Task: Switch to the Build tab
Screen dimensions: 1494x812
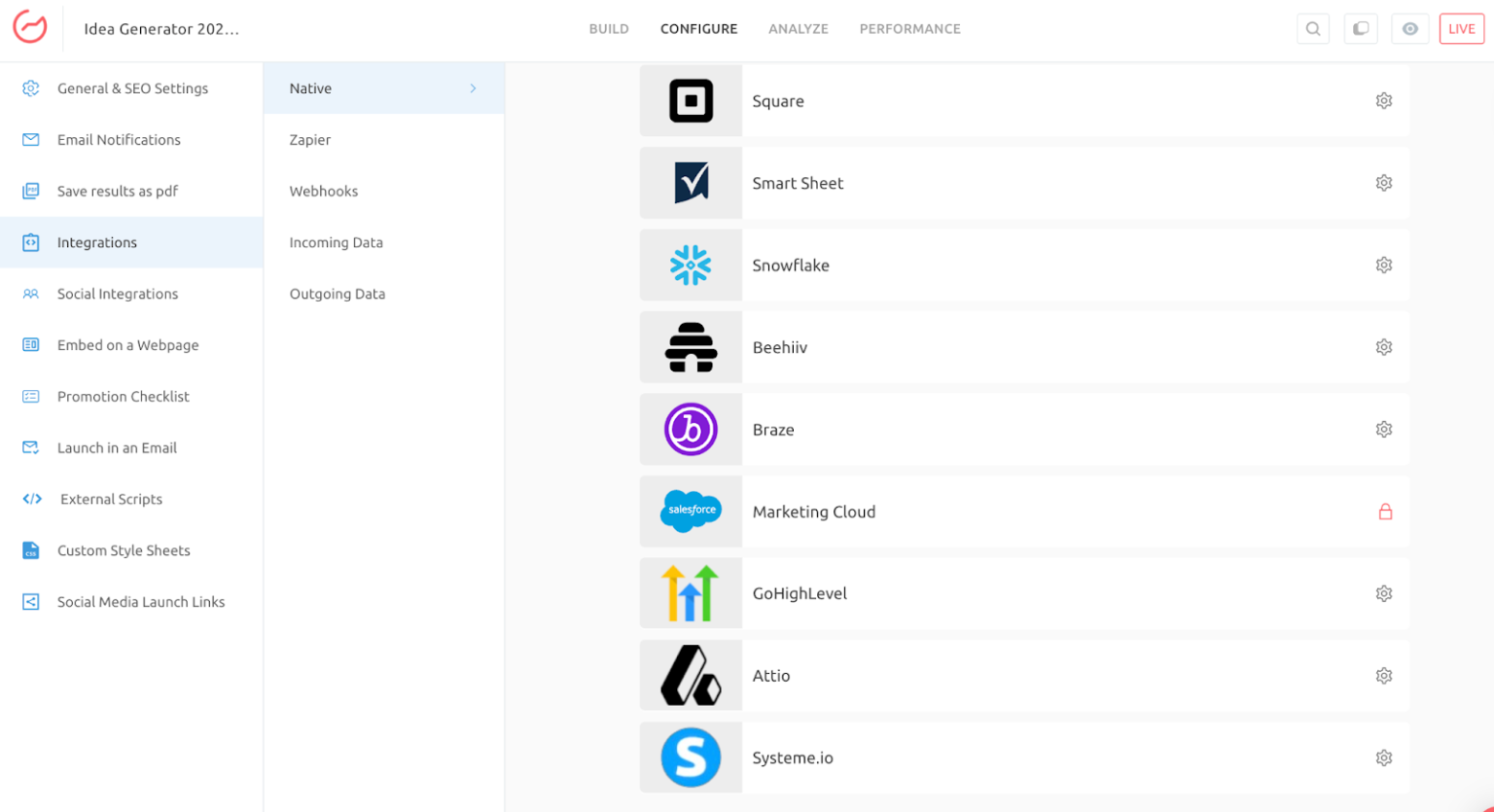Action: (x=609, y=29)
